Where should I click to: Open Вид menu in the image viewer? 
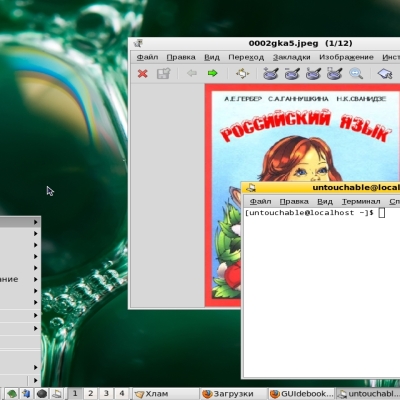(x=212, y=57)
